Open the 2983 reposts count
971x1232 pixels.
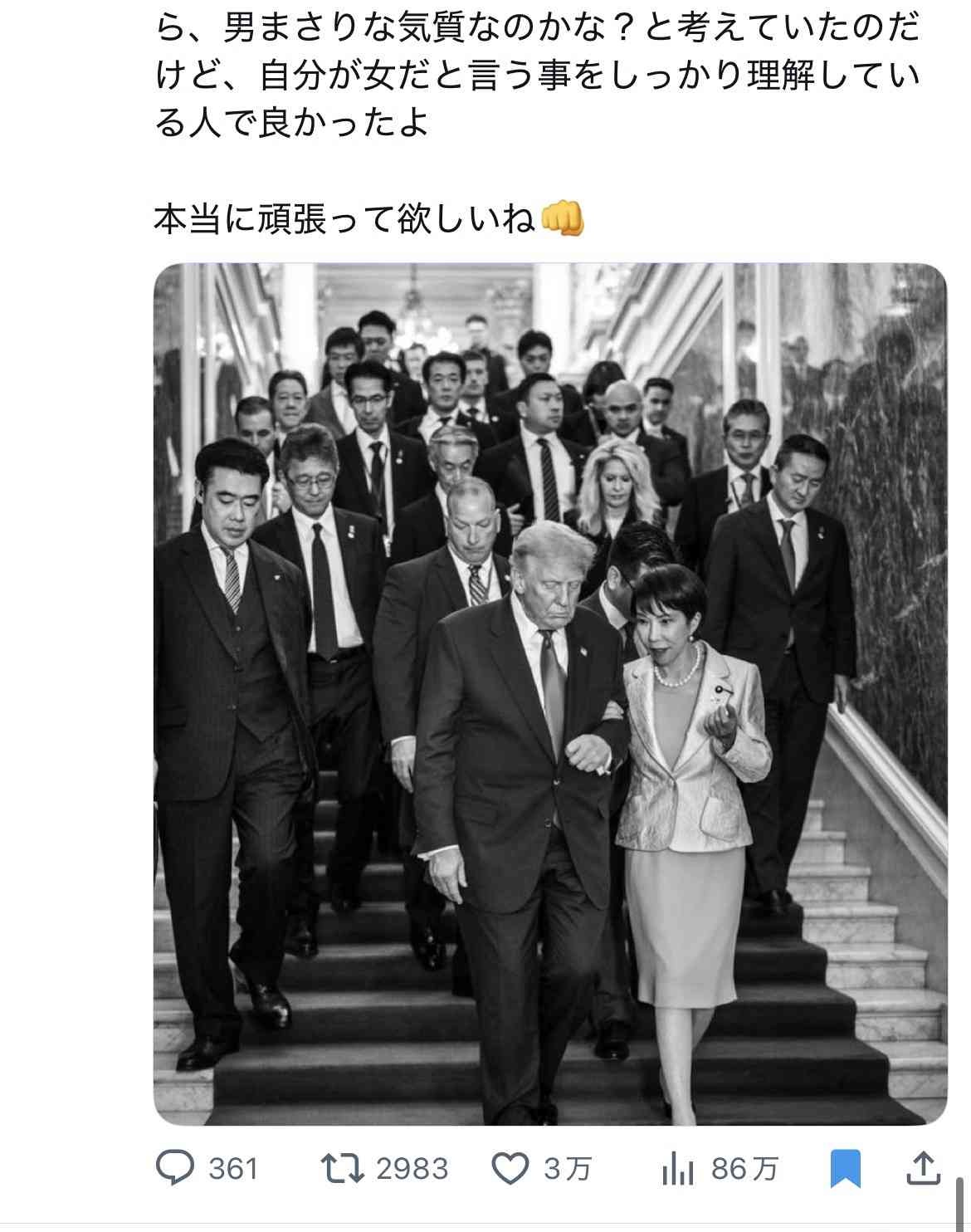pyautogui.click(x=412, y=1170)
